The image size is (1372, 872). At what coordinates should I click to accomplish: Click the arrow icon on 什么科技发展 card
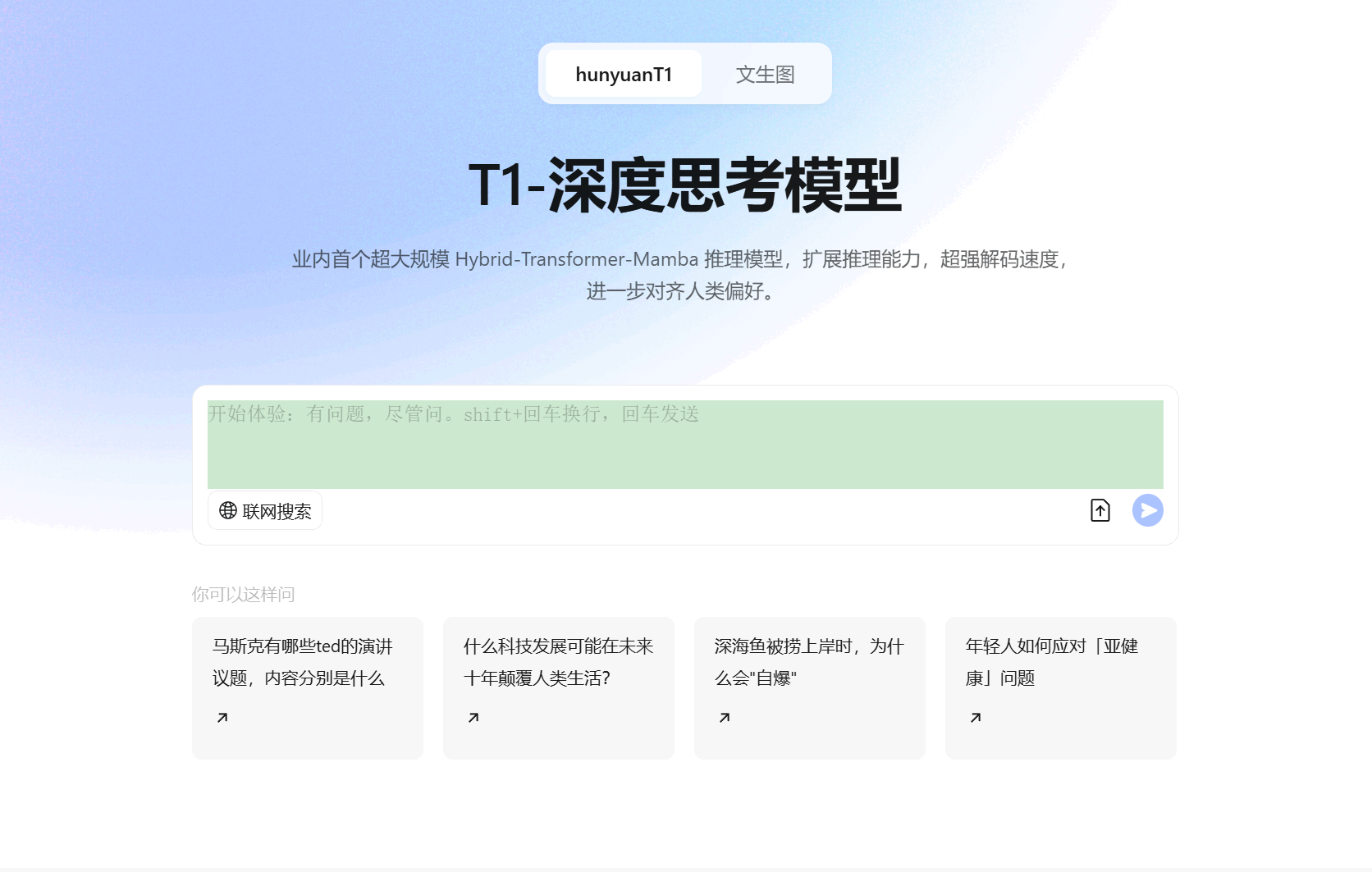473,718
